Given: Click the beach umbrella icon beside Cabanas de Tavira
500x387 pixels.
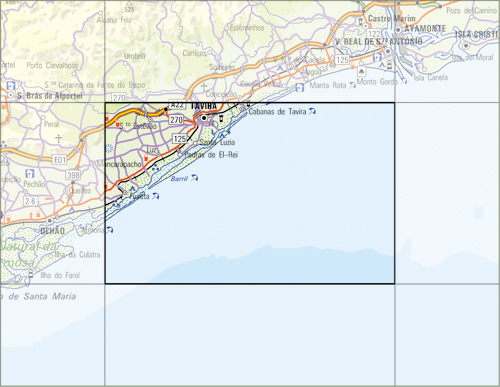Looking at the screenshot, I should [312, 111].
